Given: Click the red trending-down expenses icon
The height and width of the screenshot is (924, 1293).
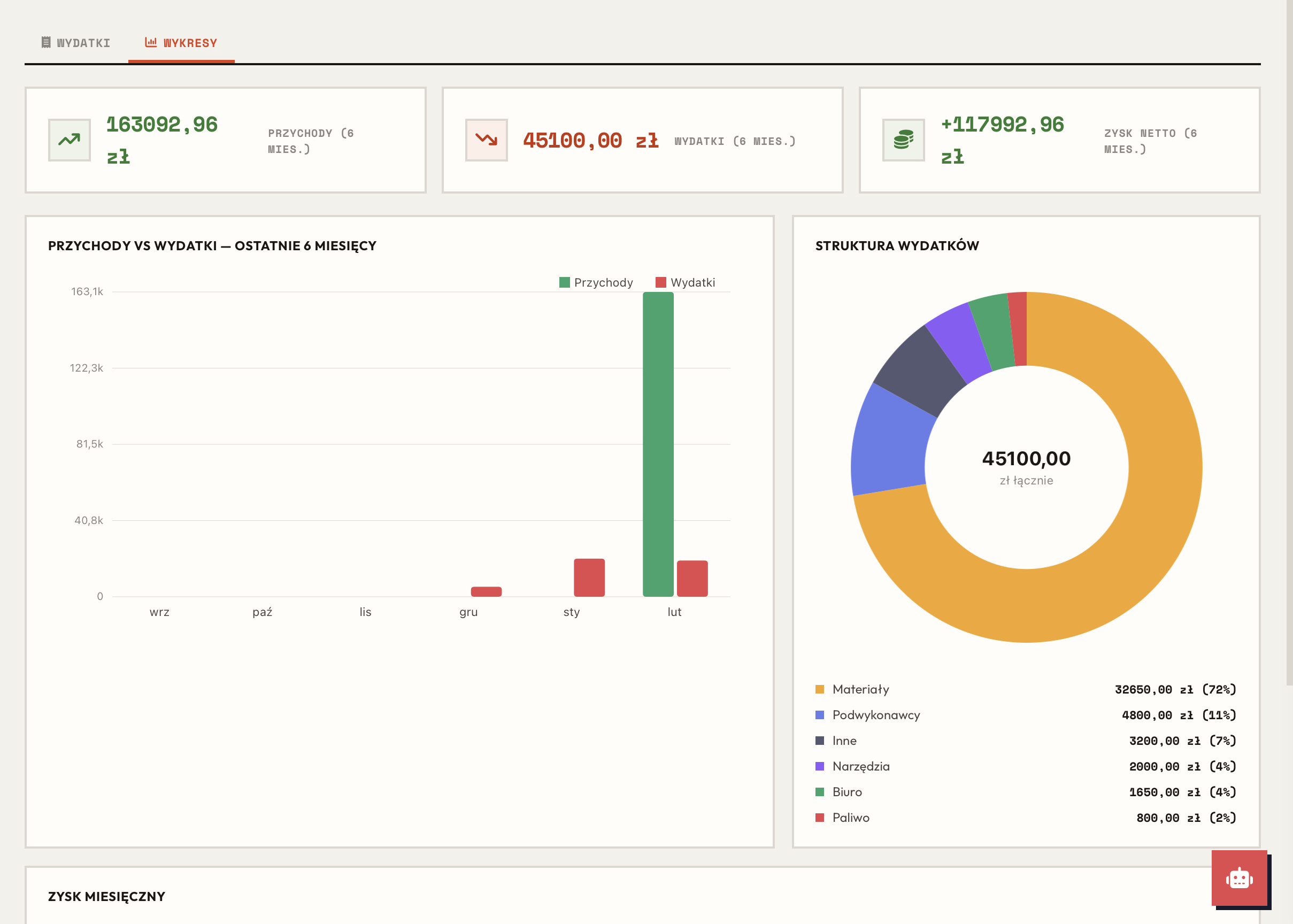Looking at the screenshot, I should tap(487, 140).
